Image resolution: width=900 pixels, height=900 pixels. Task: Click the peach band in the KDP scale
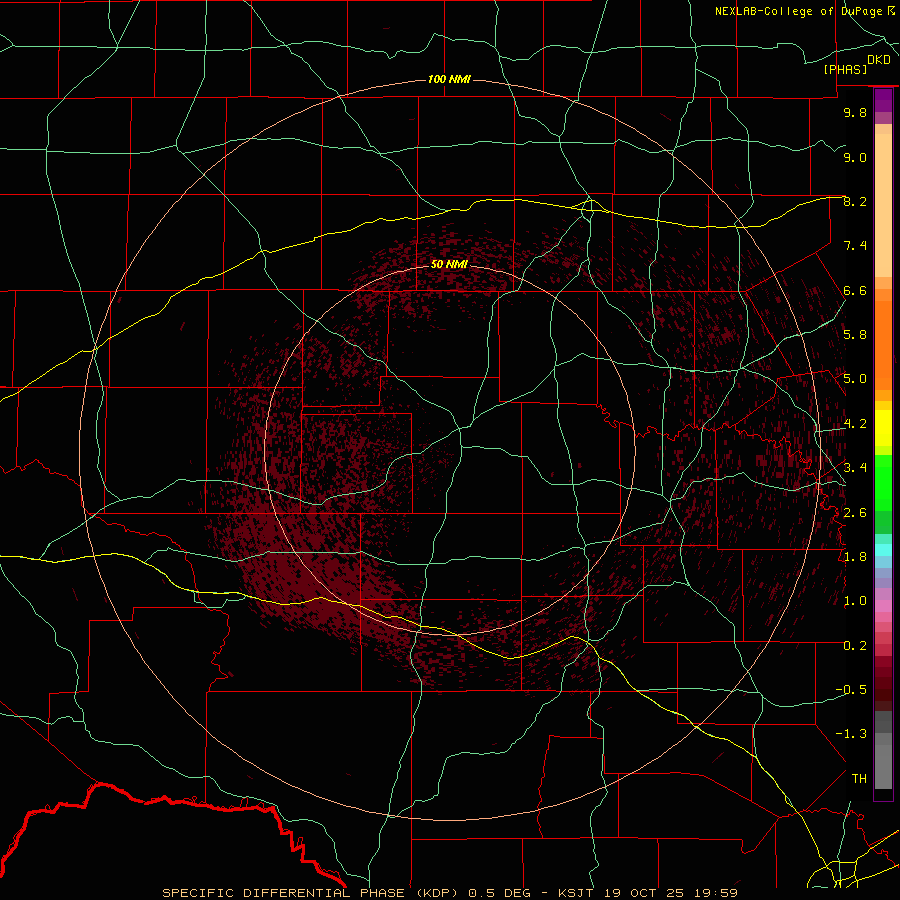(x=883, y=205)
